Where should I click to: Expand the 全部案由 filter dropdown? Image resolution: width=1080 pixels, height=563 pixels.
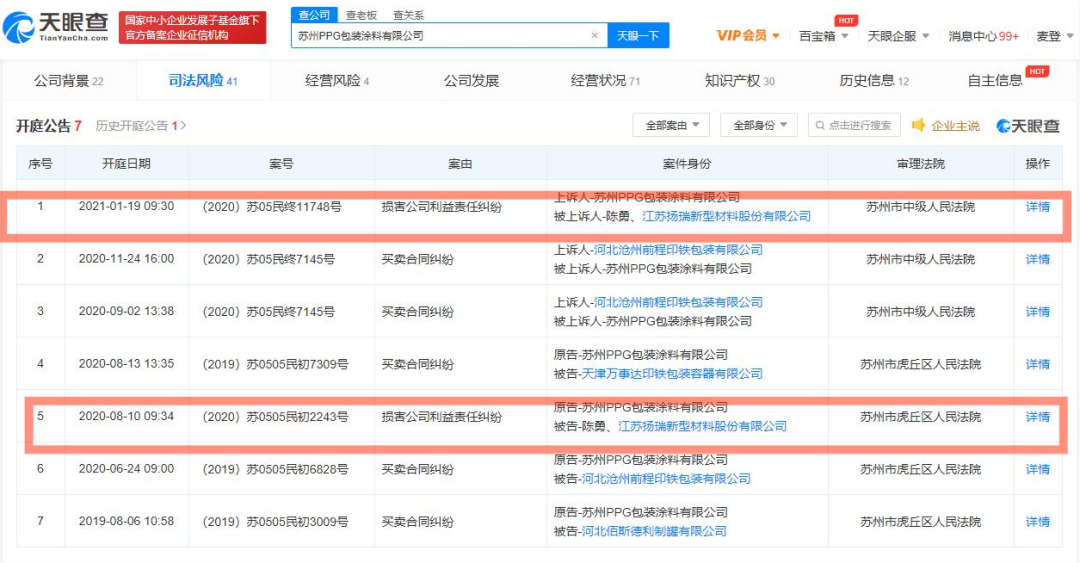tap(672, 125)
